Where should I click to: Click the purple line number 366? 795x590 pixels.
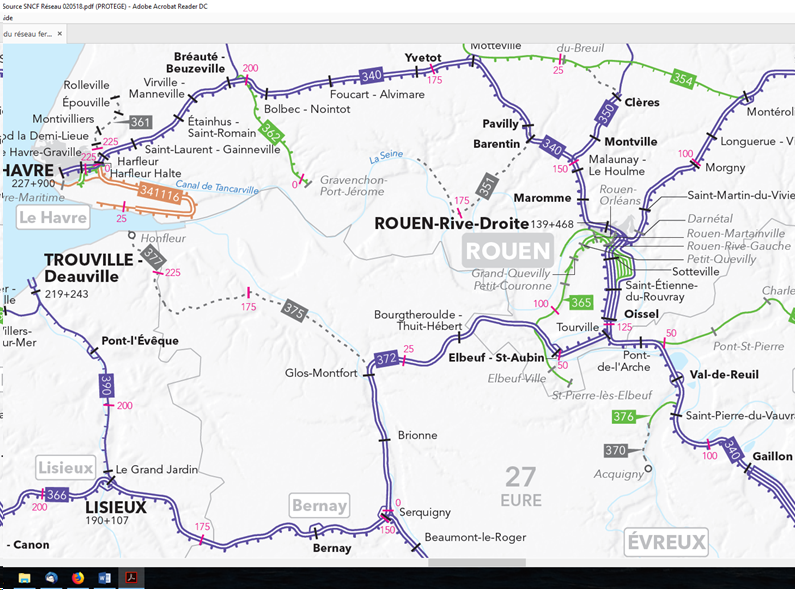pyautogui.click(x=57, y=495)
